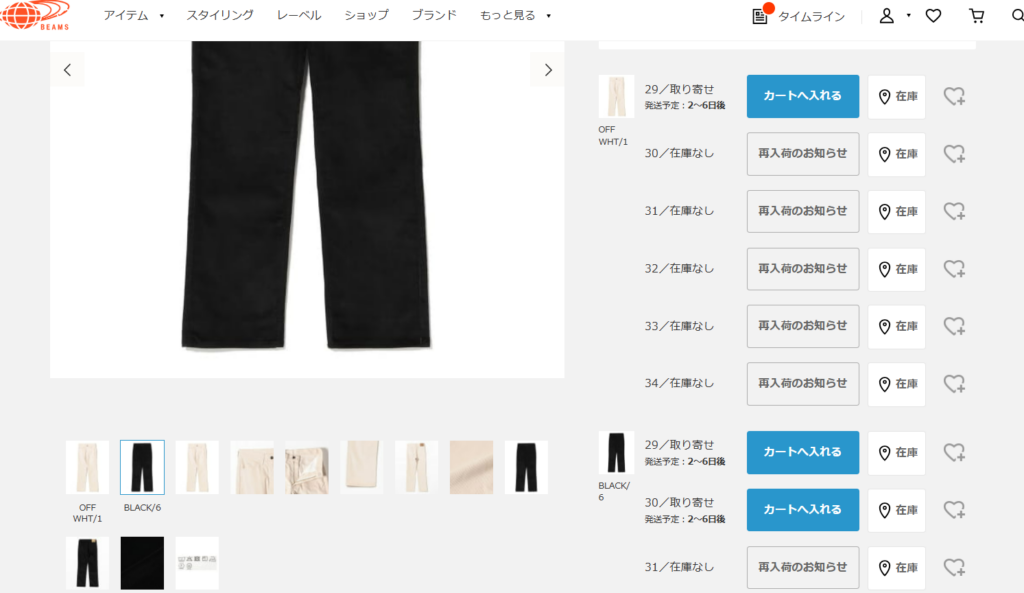The image size is (1024, 593).
Task: Show next product image with right arrow
Action: click(x=548, y=70)
